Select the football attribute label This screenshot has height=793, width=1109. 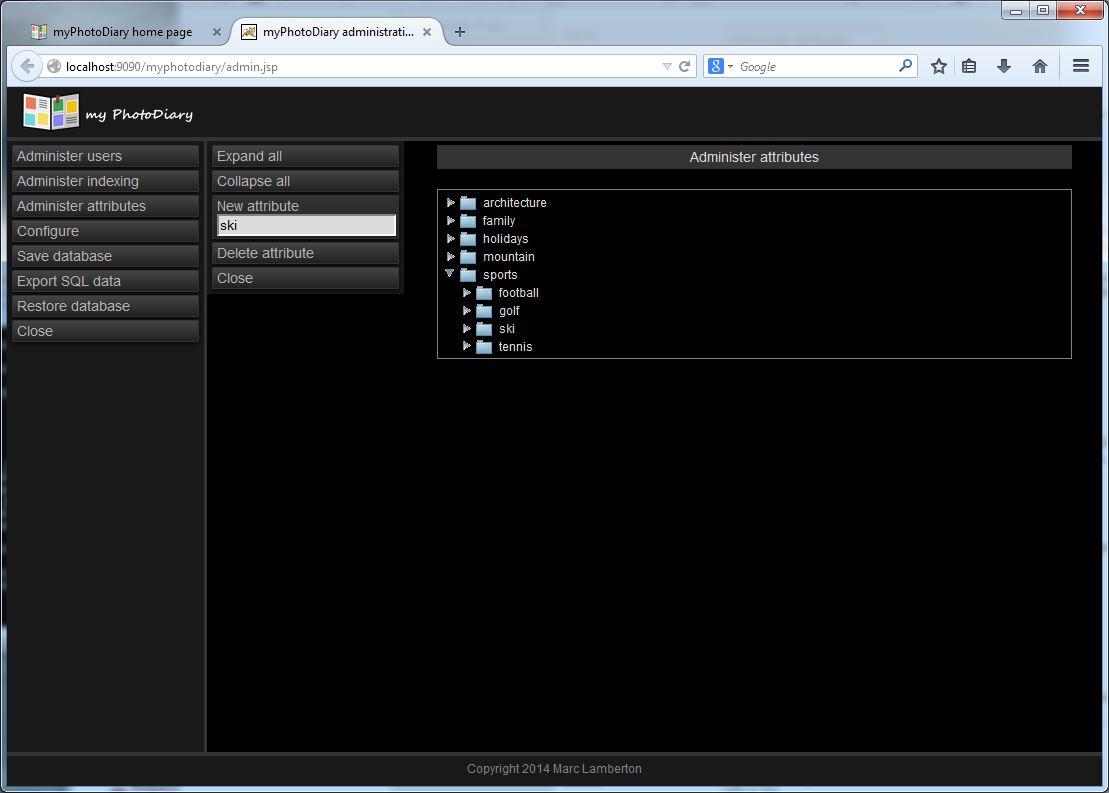[x=518, y=293]
